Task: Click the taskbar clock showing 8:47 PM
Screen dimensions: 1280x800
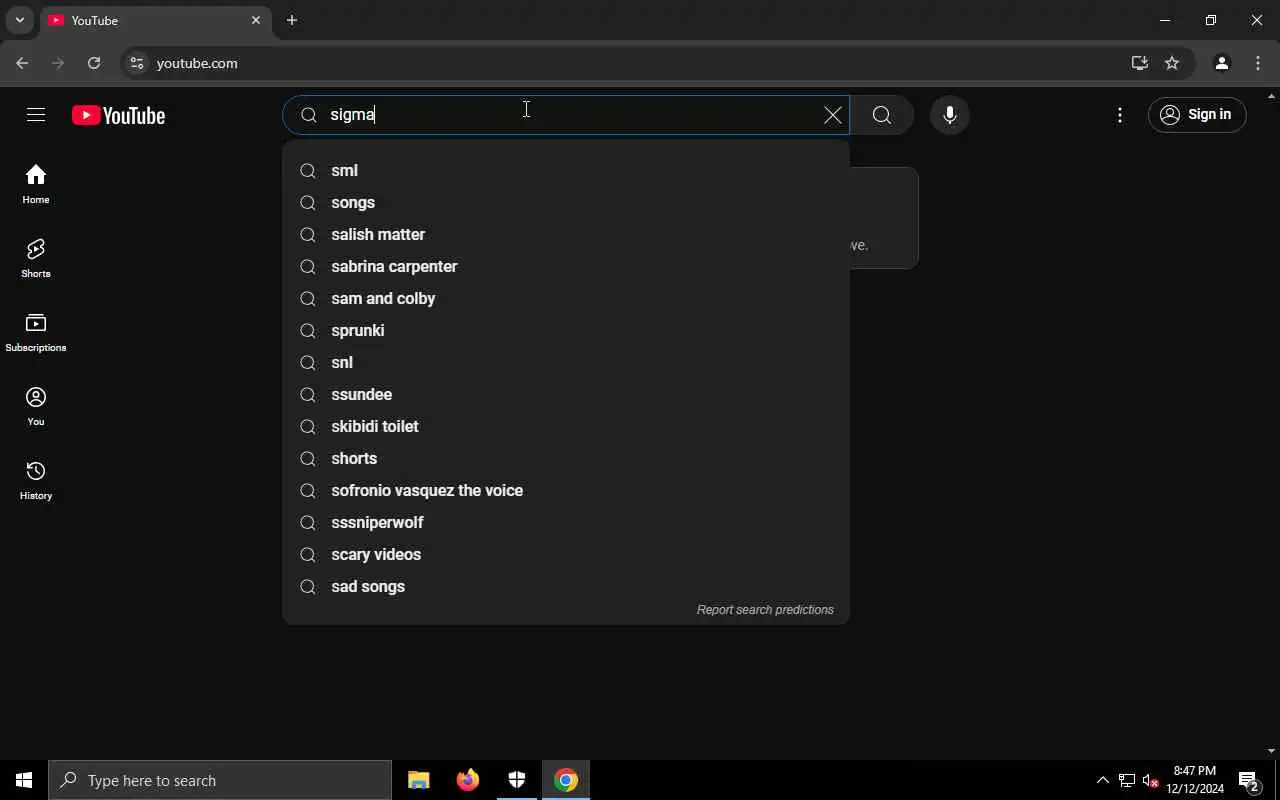Action: (1195, 780)
